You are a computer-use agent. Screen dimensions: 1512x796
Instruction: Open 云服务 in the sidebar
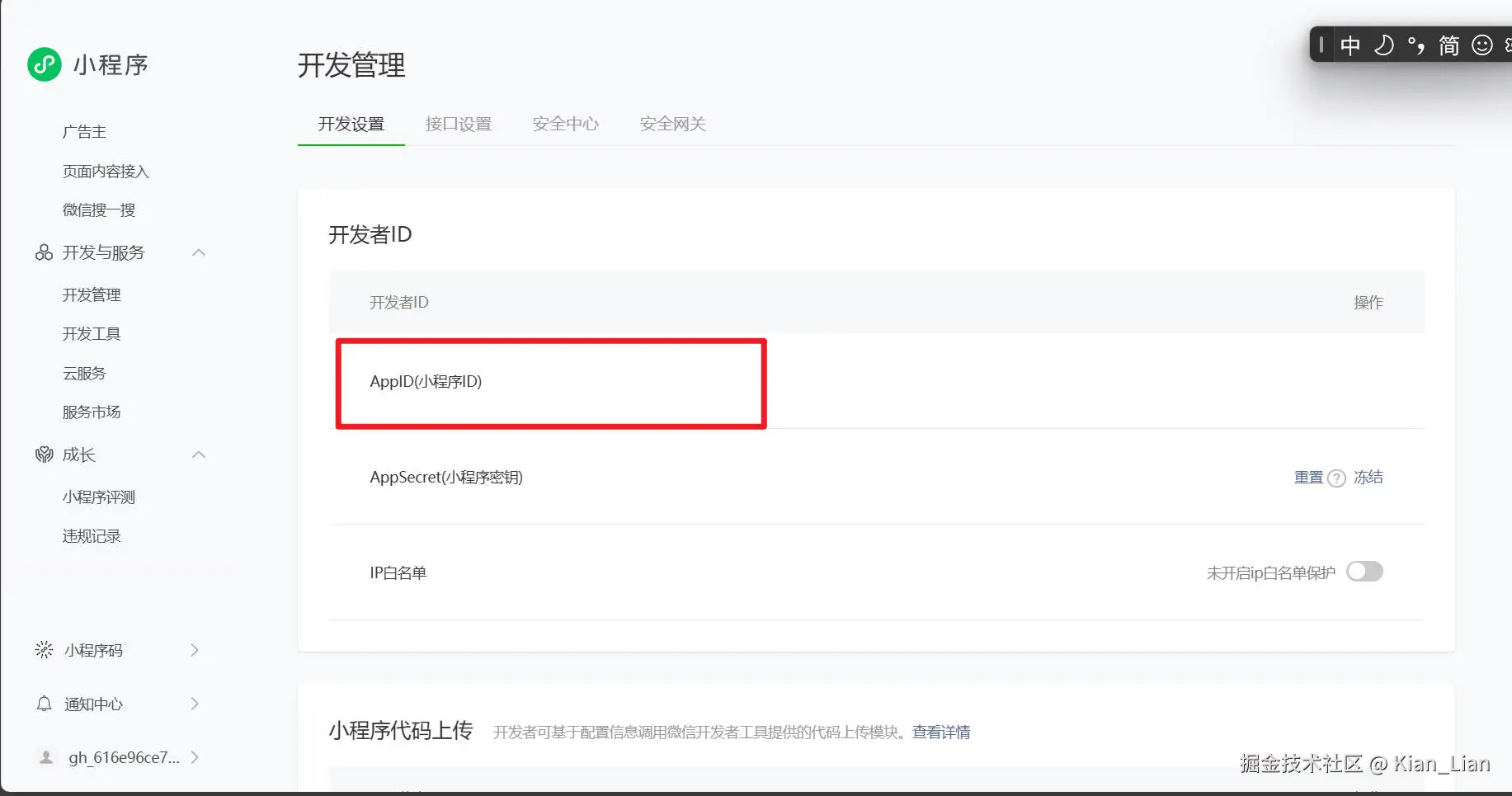[x=84, y=374]
